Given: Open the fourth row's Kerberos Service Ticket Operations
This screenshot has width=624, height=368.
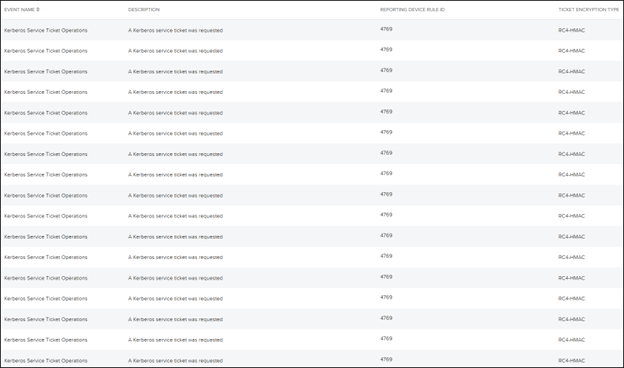Looking at the screenshot, I should tap(46, 92).
